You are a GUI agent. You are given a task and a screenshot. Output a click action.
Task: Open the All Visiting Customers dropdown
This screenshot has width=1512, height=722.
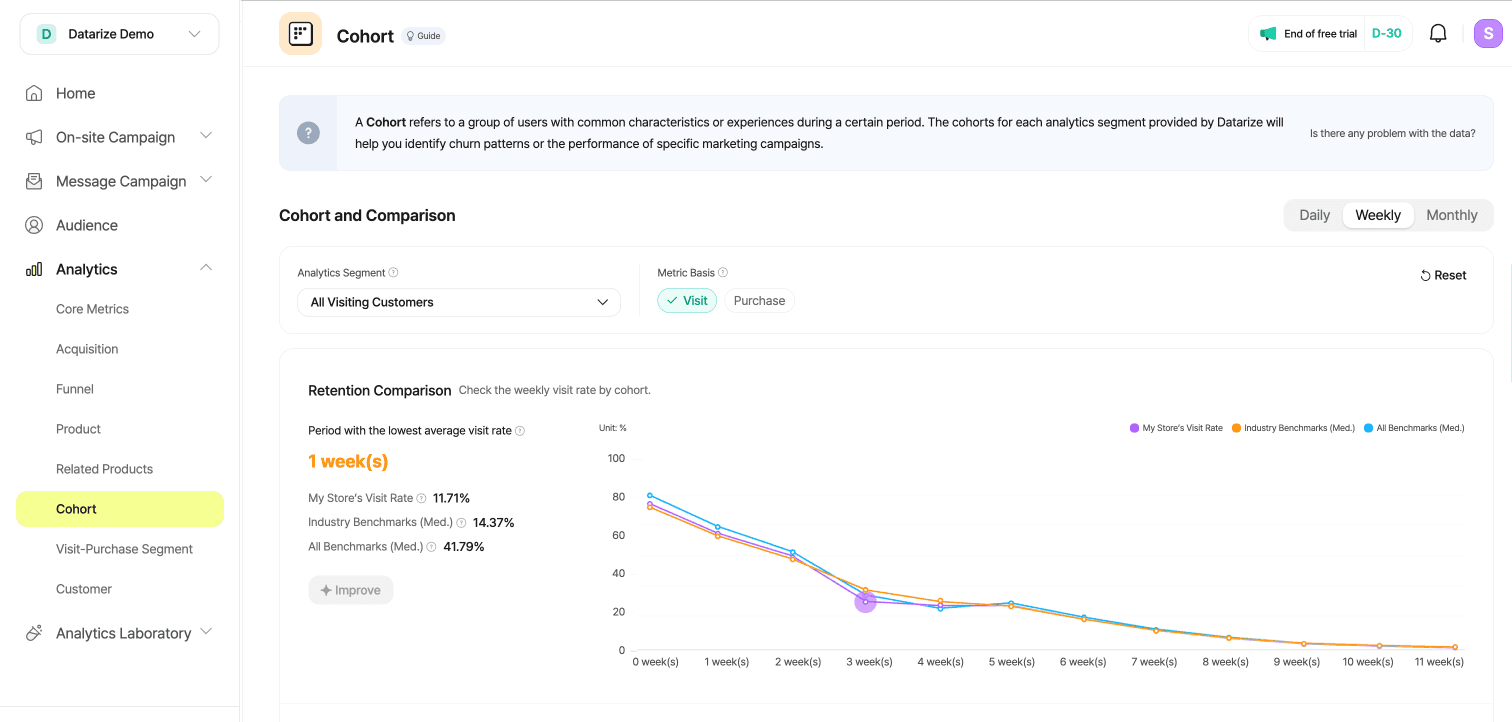(459, 302)
